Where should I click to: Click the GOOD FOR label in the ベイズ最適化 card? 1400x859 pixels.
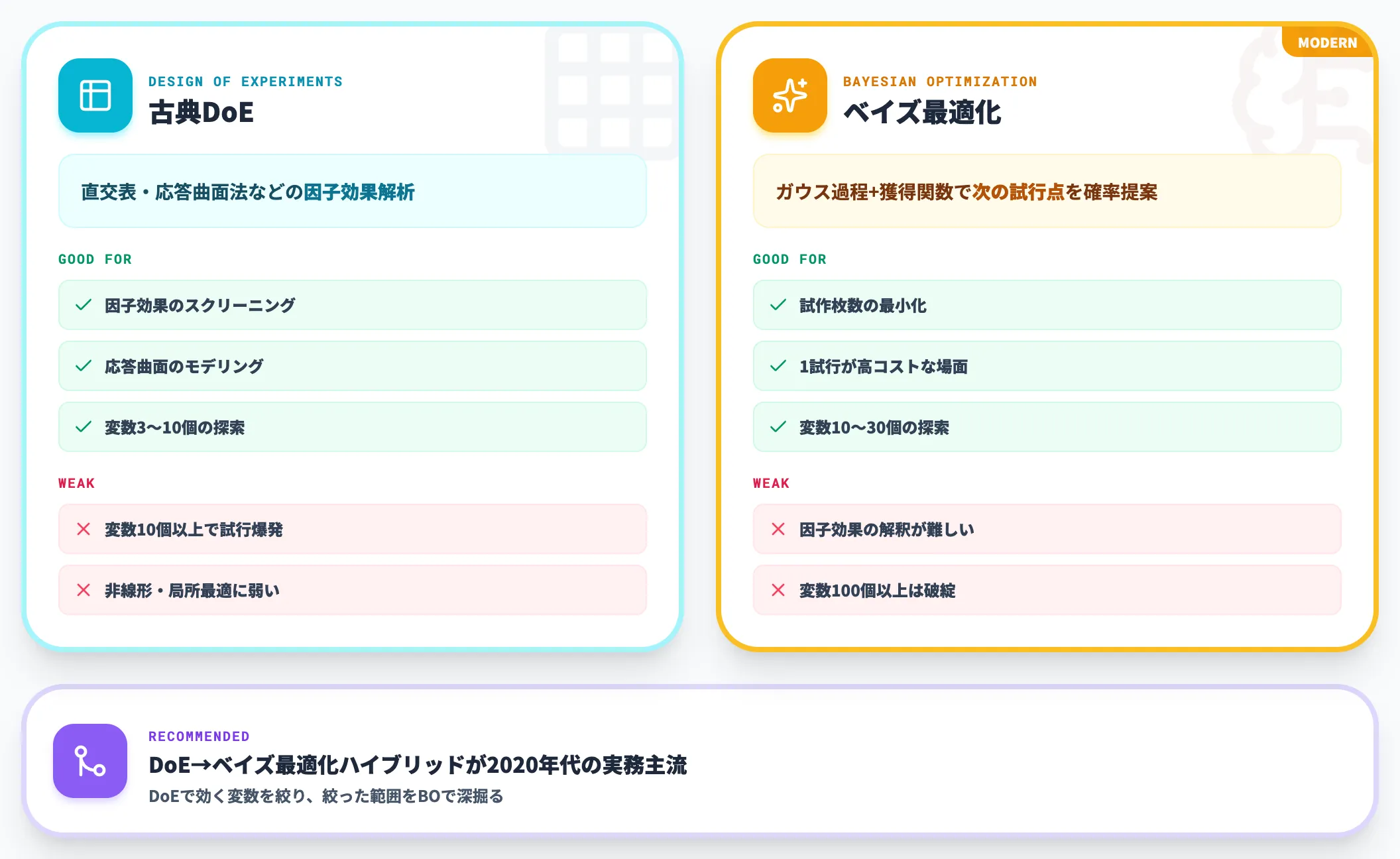point(789,259)
